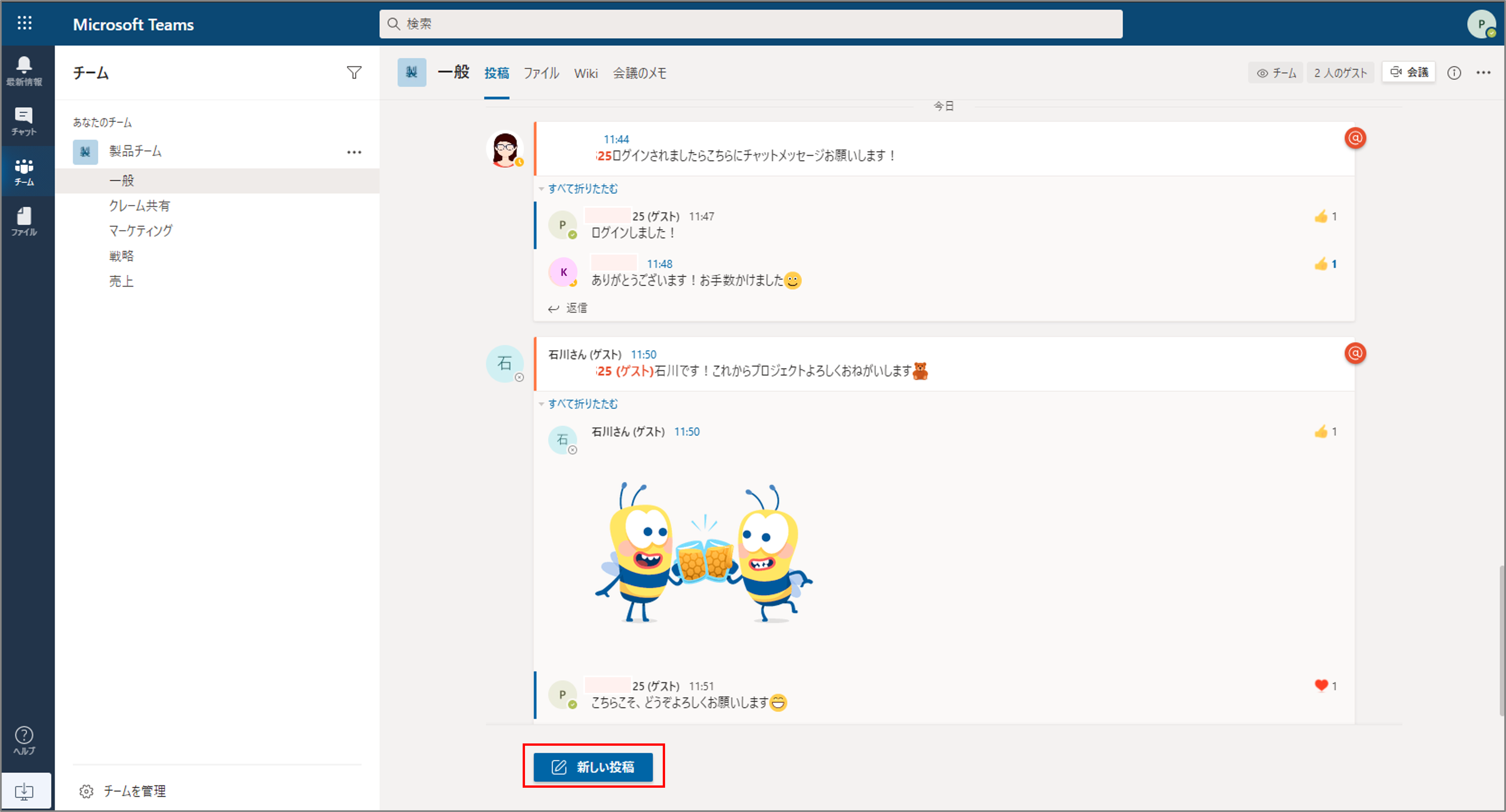1506x812 pixels.
Task: Select the 一般 channel
Action: coord(218,181)
